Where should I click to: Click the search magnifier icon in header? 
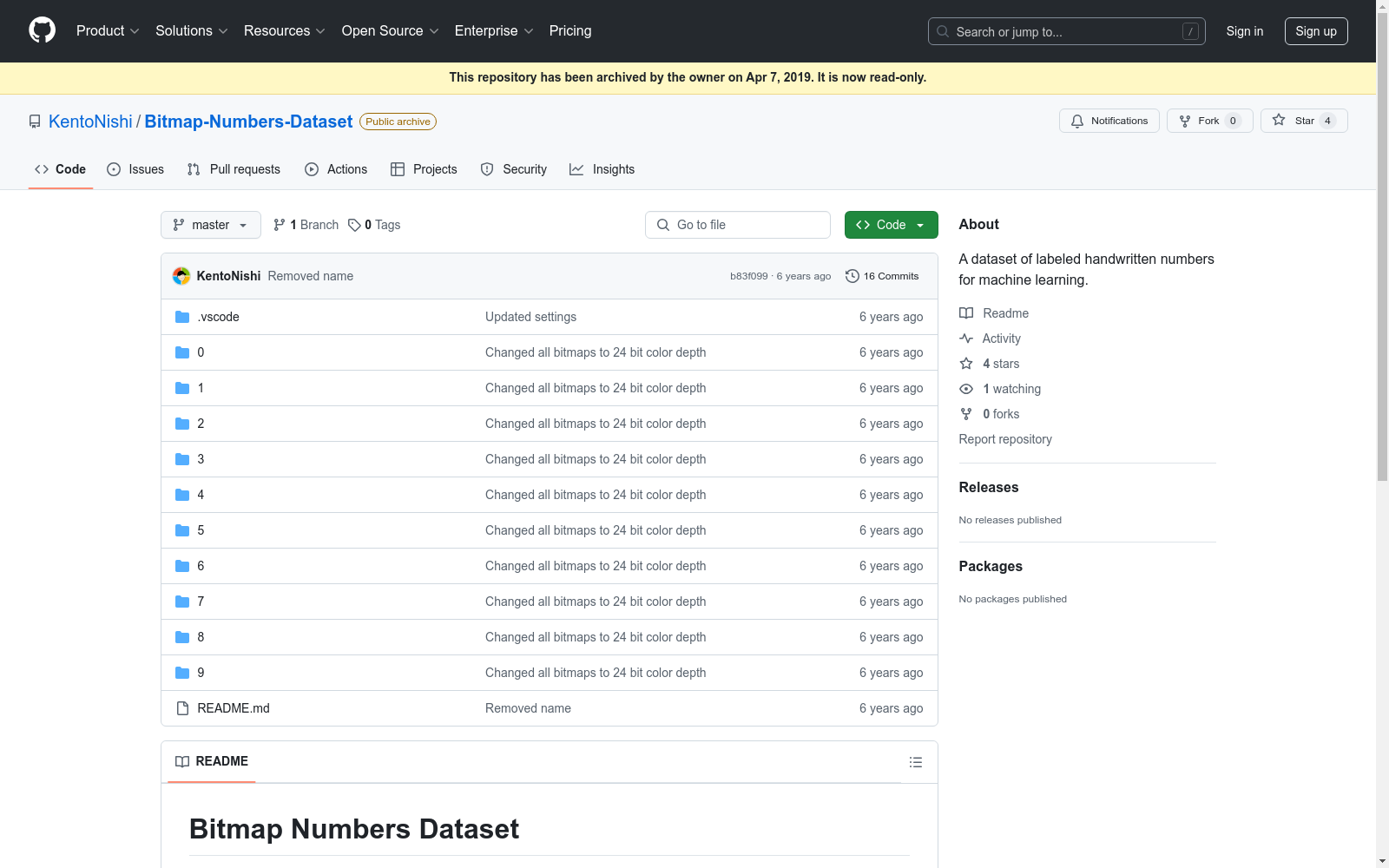tap(943, 31)
